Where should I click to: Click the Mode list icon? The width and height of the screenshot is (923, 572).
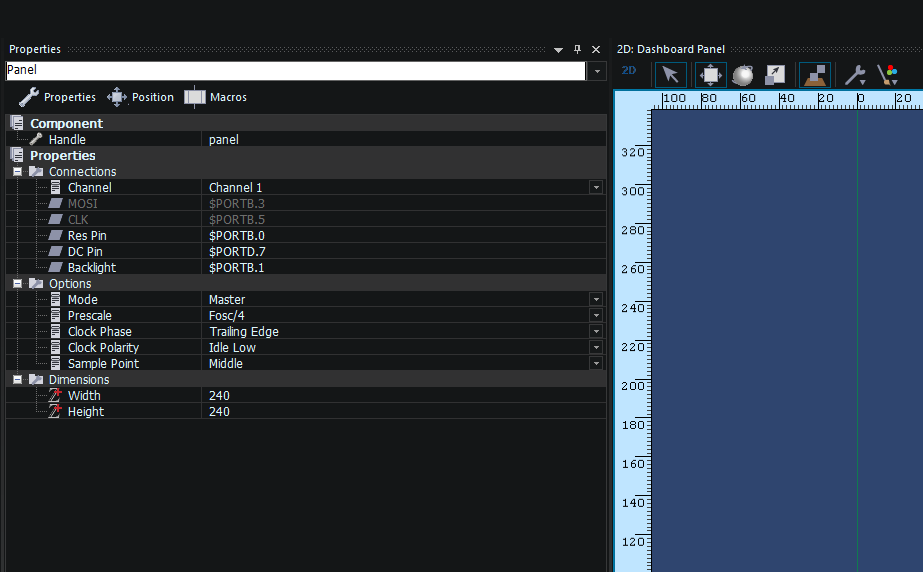coord(55,299)
